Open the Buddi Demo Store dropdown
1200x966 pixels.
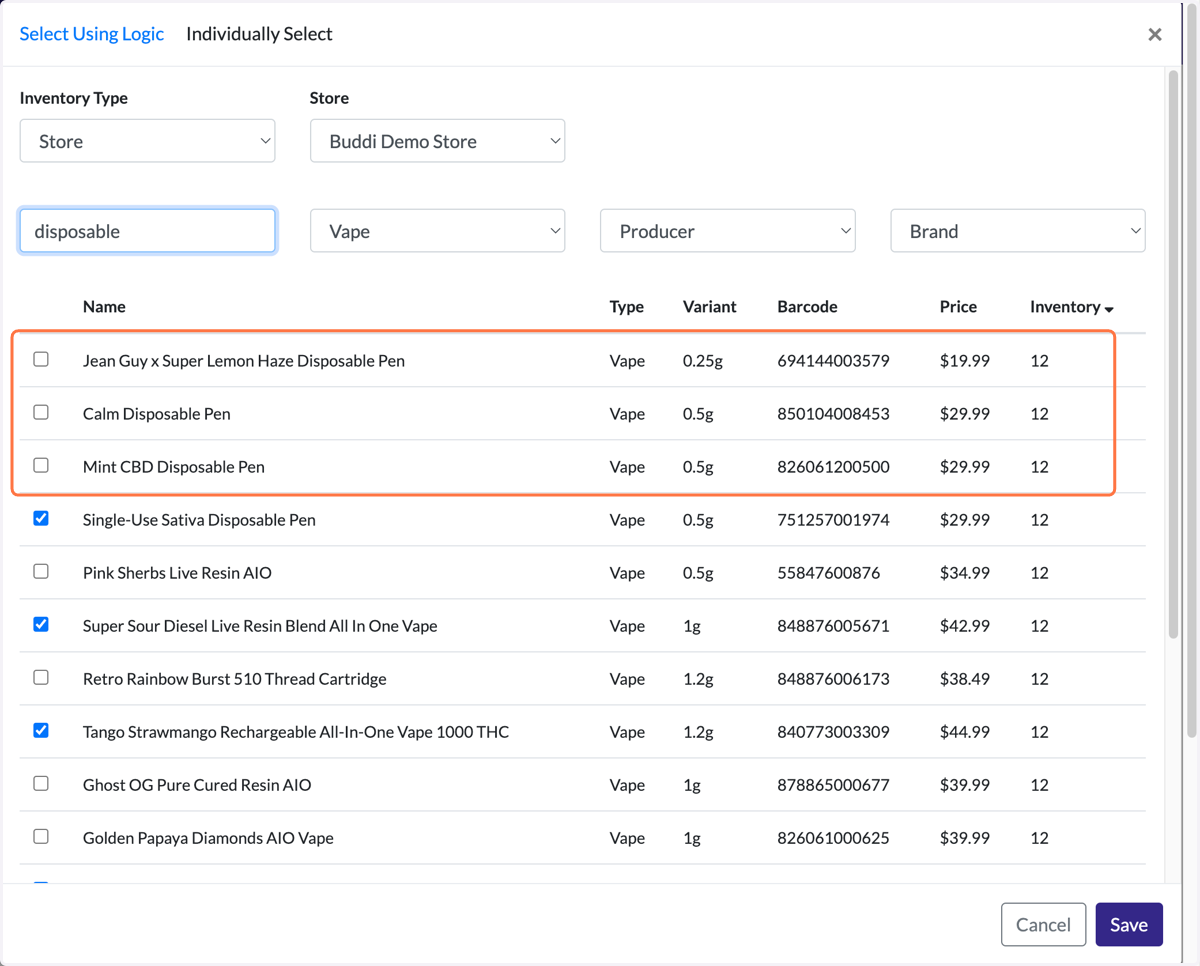coord(437,141)
